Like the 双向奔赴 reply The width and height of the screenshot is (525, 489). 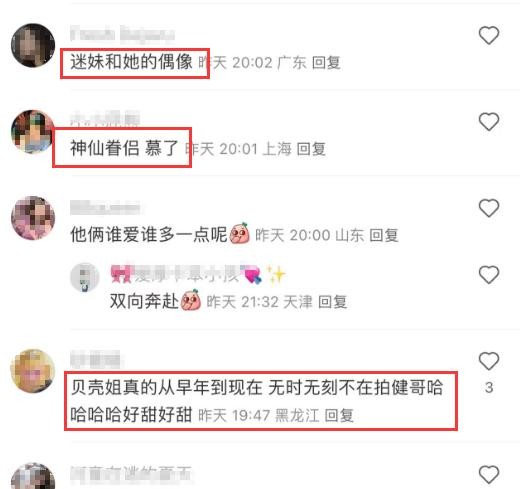489,275
